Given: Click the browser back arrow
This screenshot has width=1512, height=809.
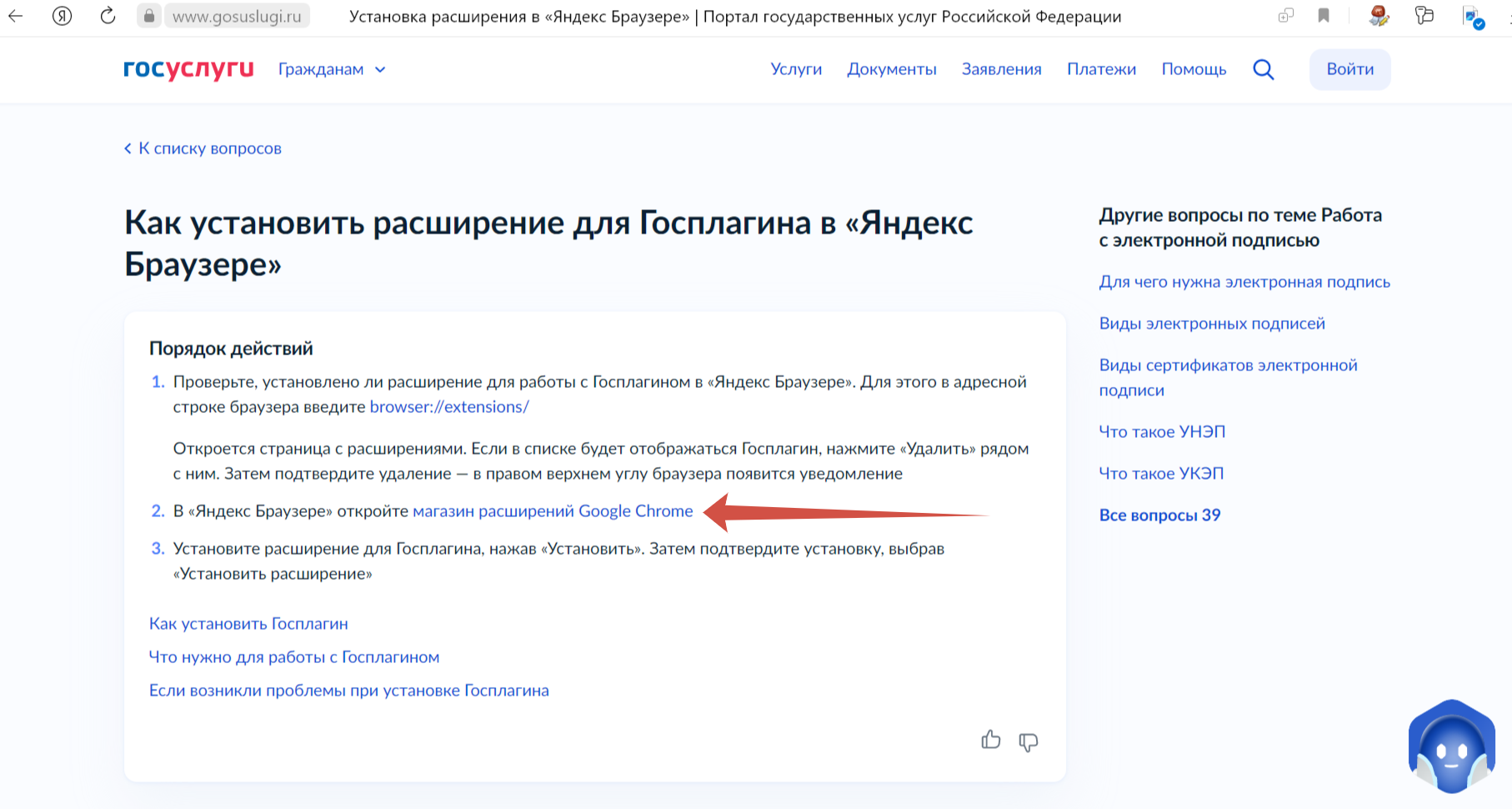Looking at the screenshot, I should 16,16.
